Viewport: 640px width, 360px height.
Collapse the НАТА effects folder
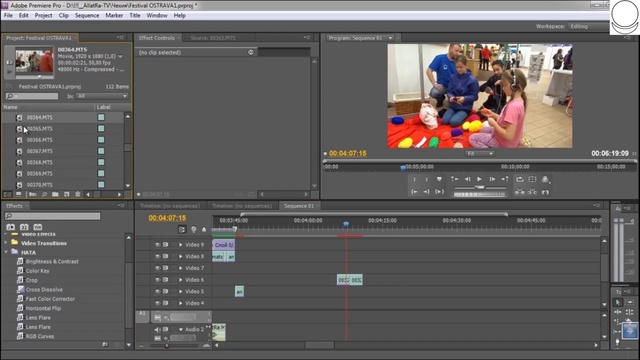(x=6, y=252)
